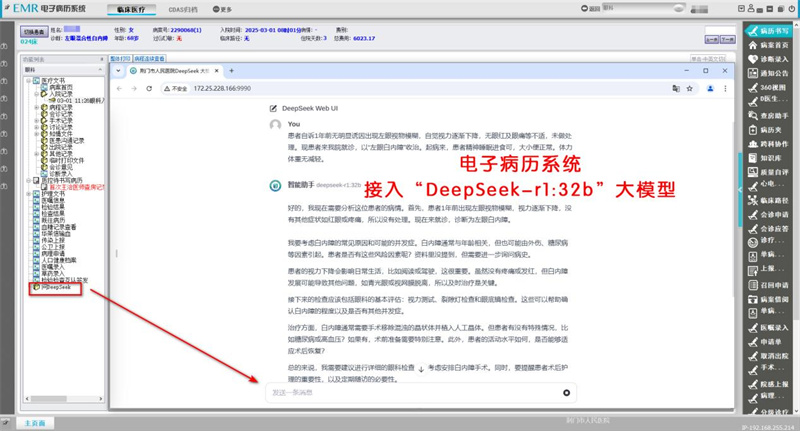Open 诊断录入 in the right sidebar
Viewport: 800px width, 431px height.
(768, 59)
